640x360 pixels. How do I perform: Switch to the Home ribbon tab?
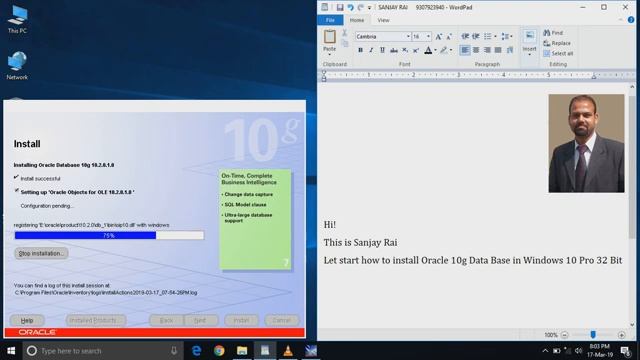357,20
